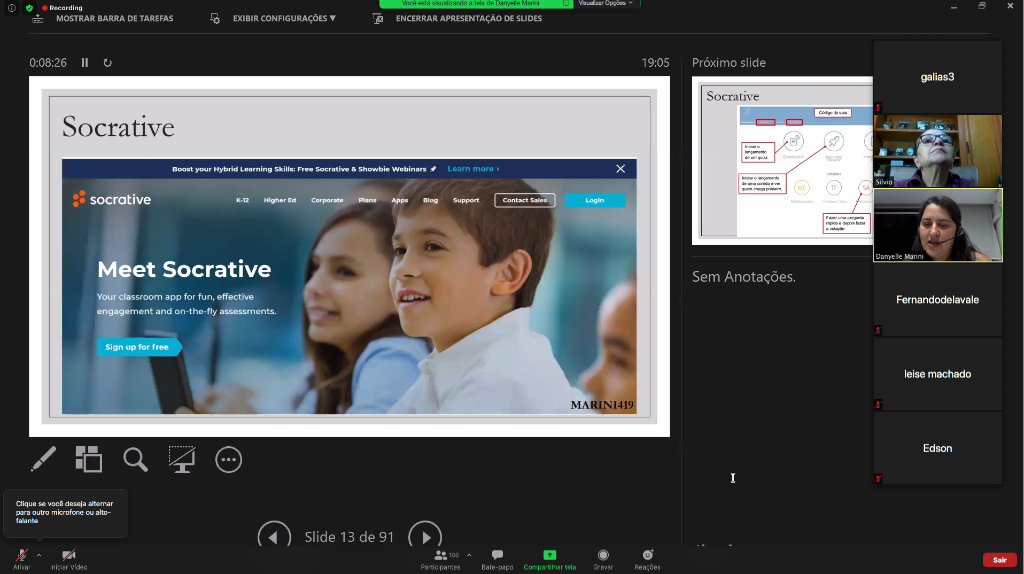Close the Socrative webinar banner
The height and width of the screenshot is (574, 1024).
[620, 168]
